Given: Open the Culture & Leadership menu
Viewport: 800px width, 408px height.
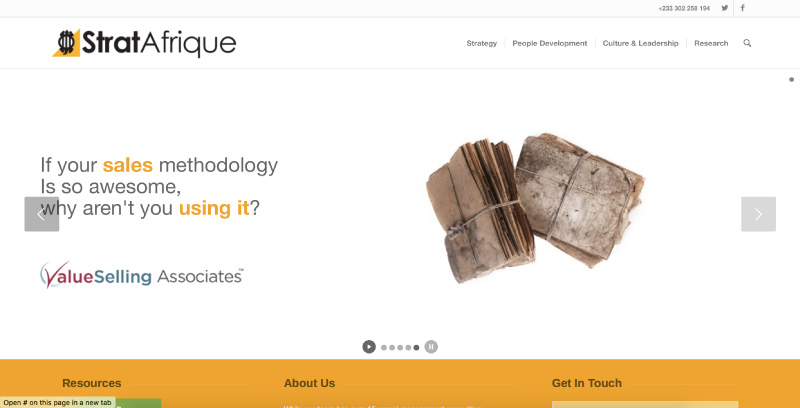Looking at the screenshot, I should [640, 43].
